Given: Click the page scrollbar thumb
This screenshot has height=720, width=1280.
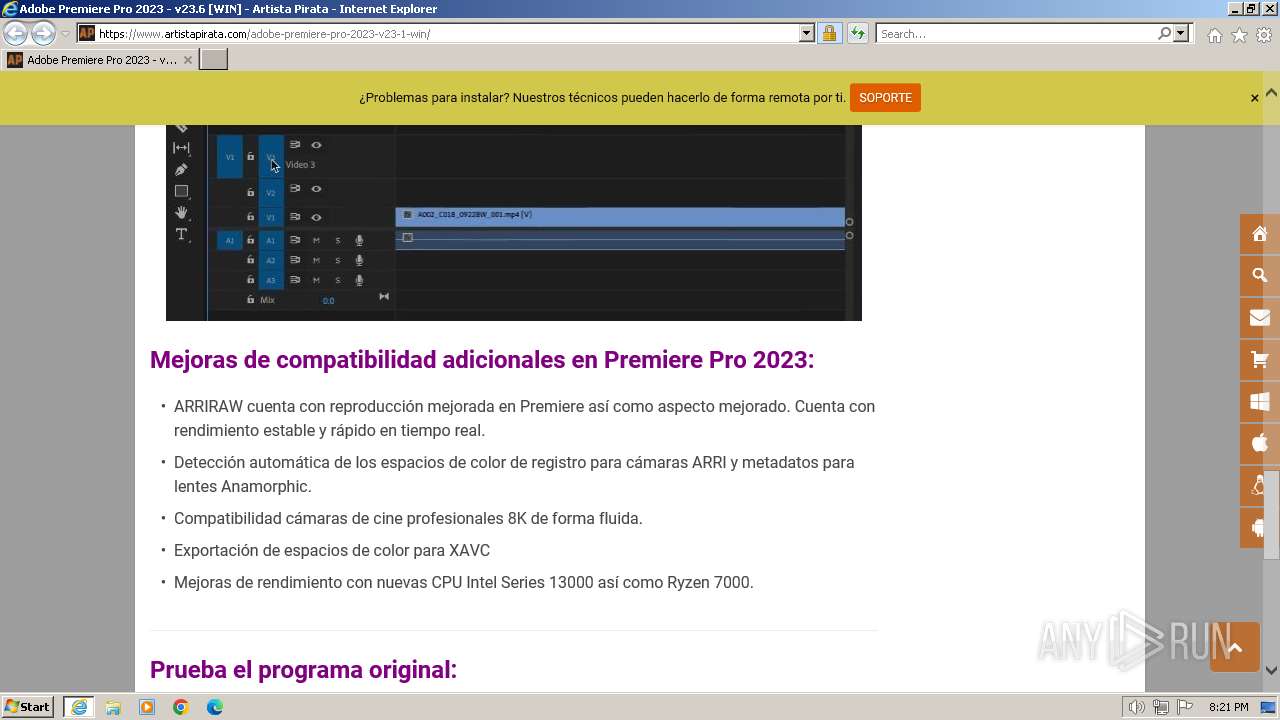Looking at the screenshot, I should 1271,515.
